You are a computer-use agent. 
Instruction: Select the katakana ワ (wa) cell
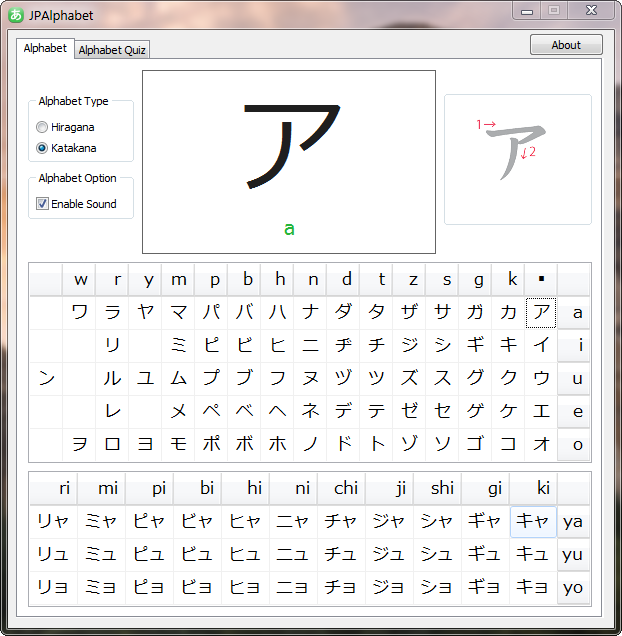pyautogui.click(x=79, y=313)
